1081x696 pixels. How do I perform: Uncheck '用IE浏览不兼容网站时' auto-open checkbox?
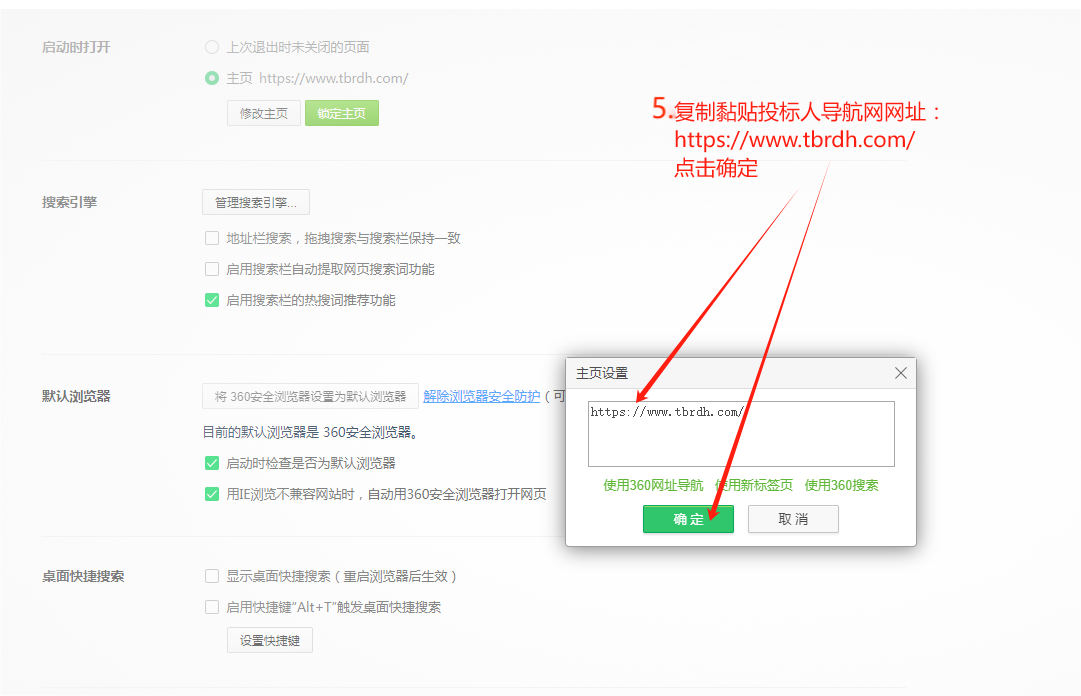[212, 494]
